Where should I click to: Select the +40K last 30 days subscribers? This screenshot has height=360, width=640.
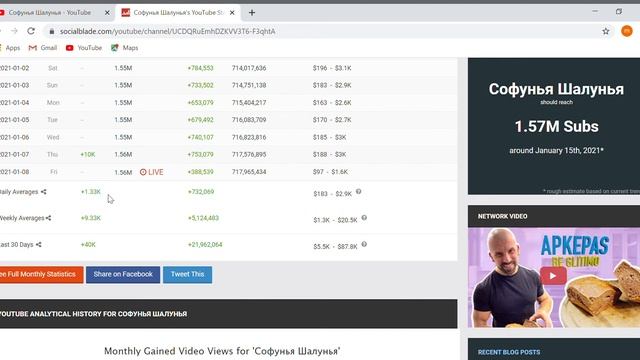pyautogui.click(x=88, y=244)
